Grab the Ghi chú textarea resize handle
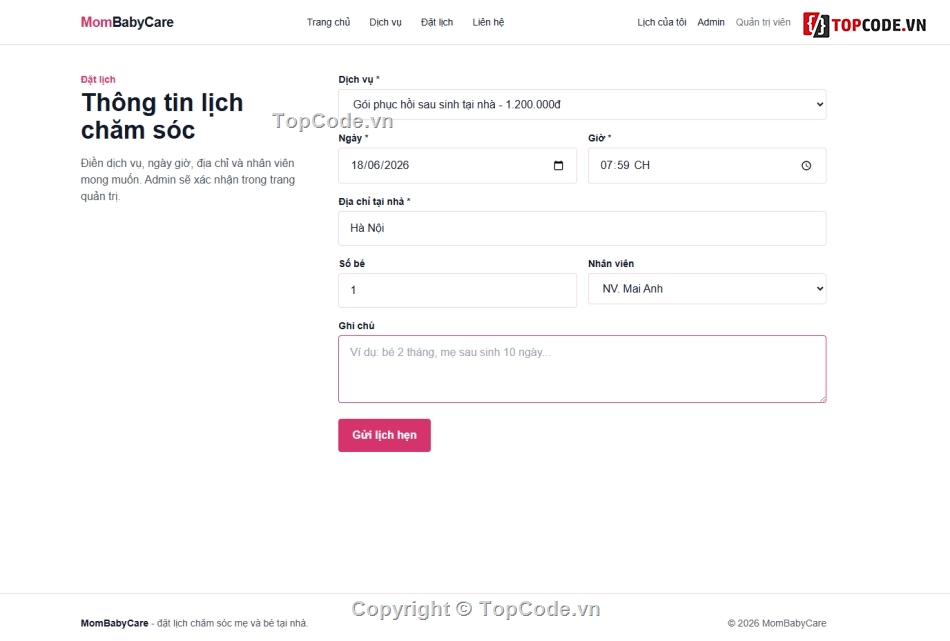Image resolution: width=950 pixels, height=641 pixels. pyautogui.click(x=822, y=399)
